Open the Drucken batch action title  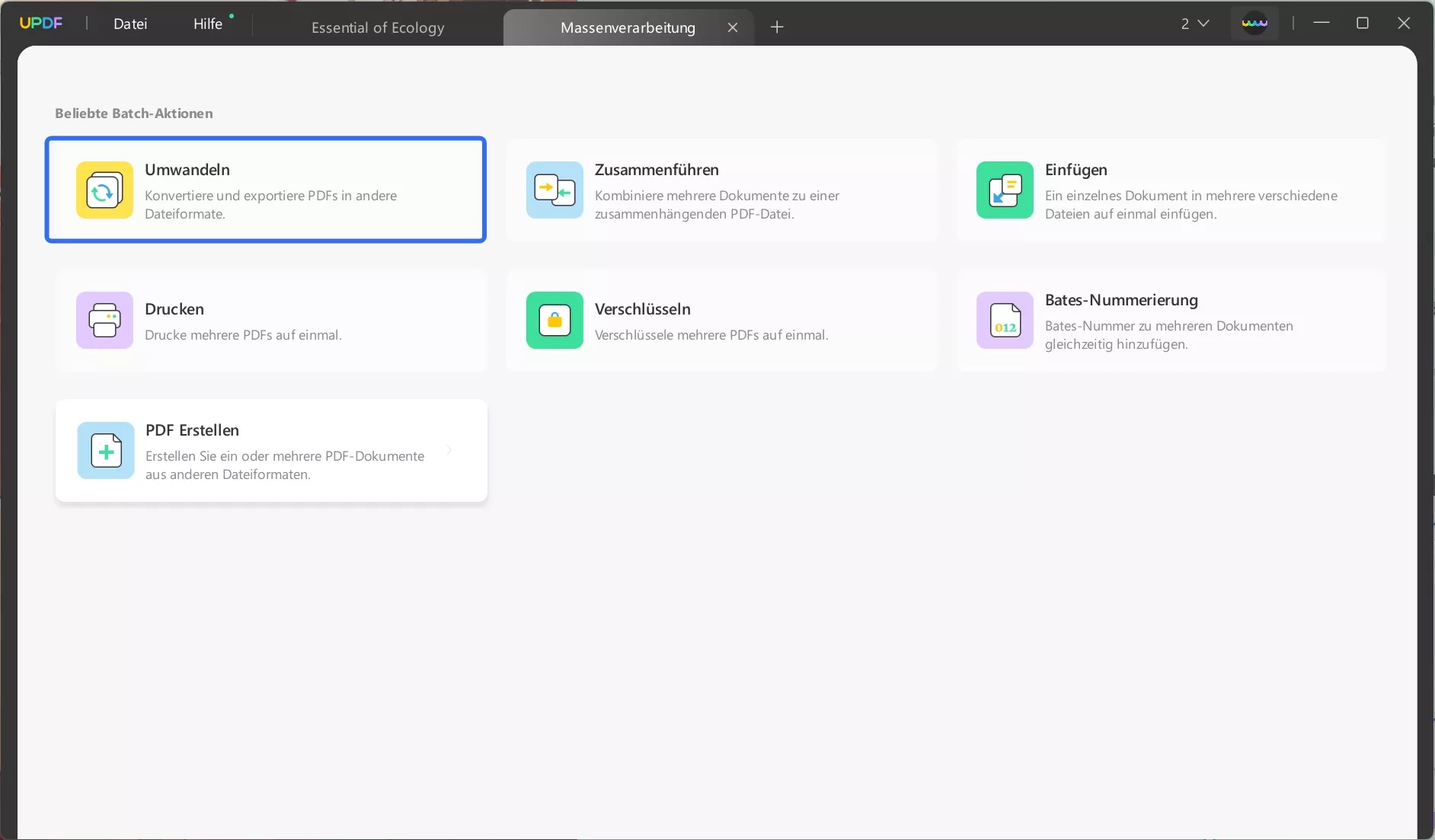point(174,309)
